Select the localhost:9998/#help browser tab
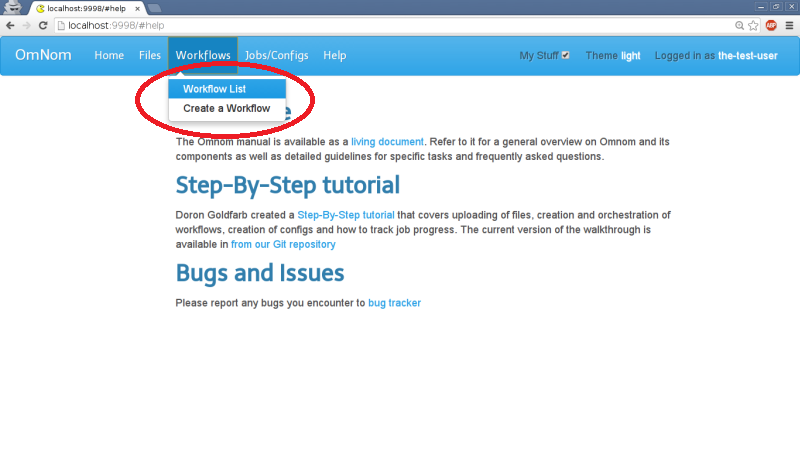800x450 pixels. tap(88, 9)
